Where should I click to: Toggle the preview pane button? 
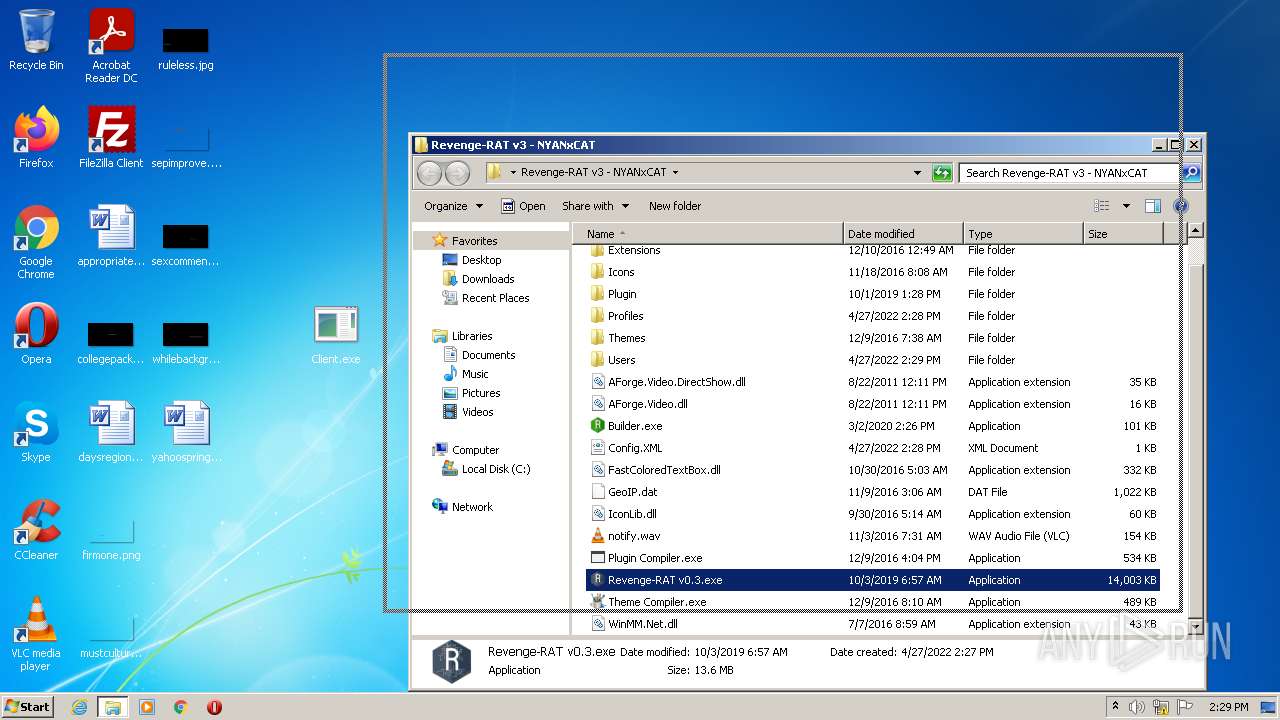click(x=1152, y=206)
